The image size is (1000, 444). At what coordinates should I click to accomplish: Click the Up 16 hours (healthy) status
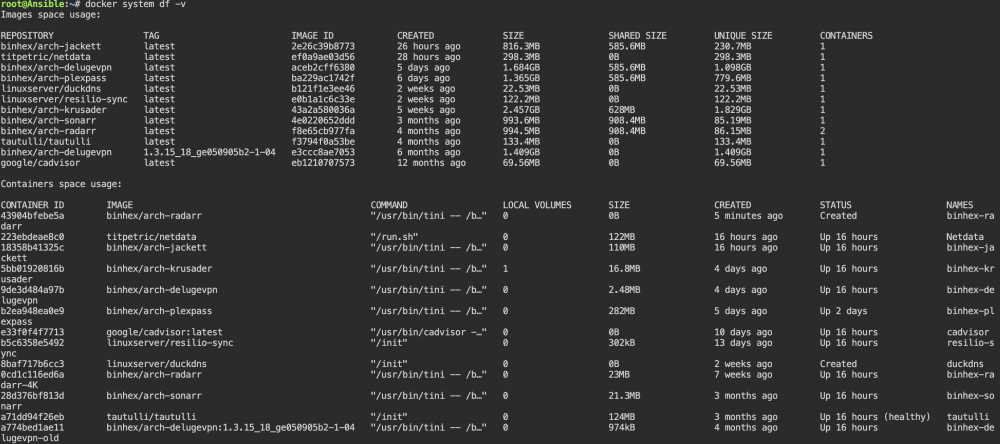[875, 417]
